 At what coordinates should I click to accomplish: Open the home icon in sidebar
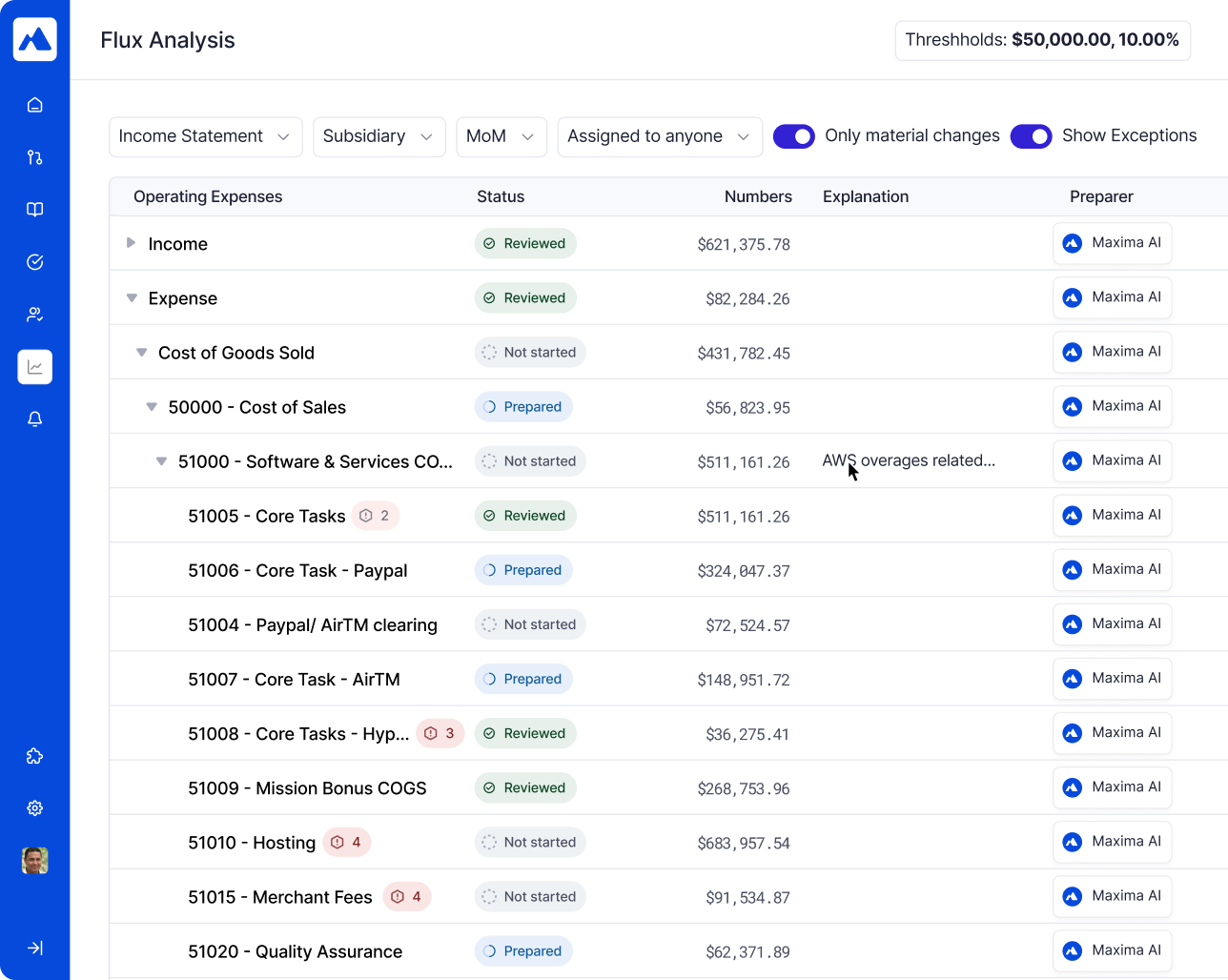pyautogui.click(x=35, y=105)
